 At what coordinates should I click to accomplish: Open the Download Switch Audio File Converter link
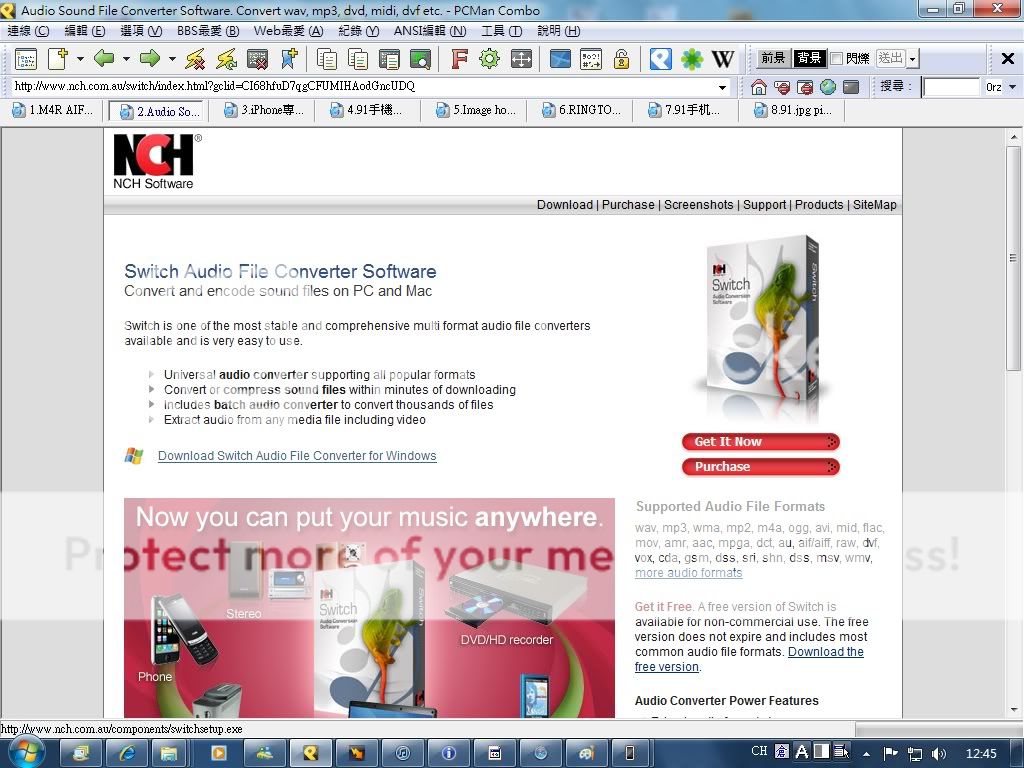click(297, 456)
